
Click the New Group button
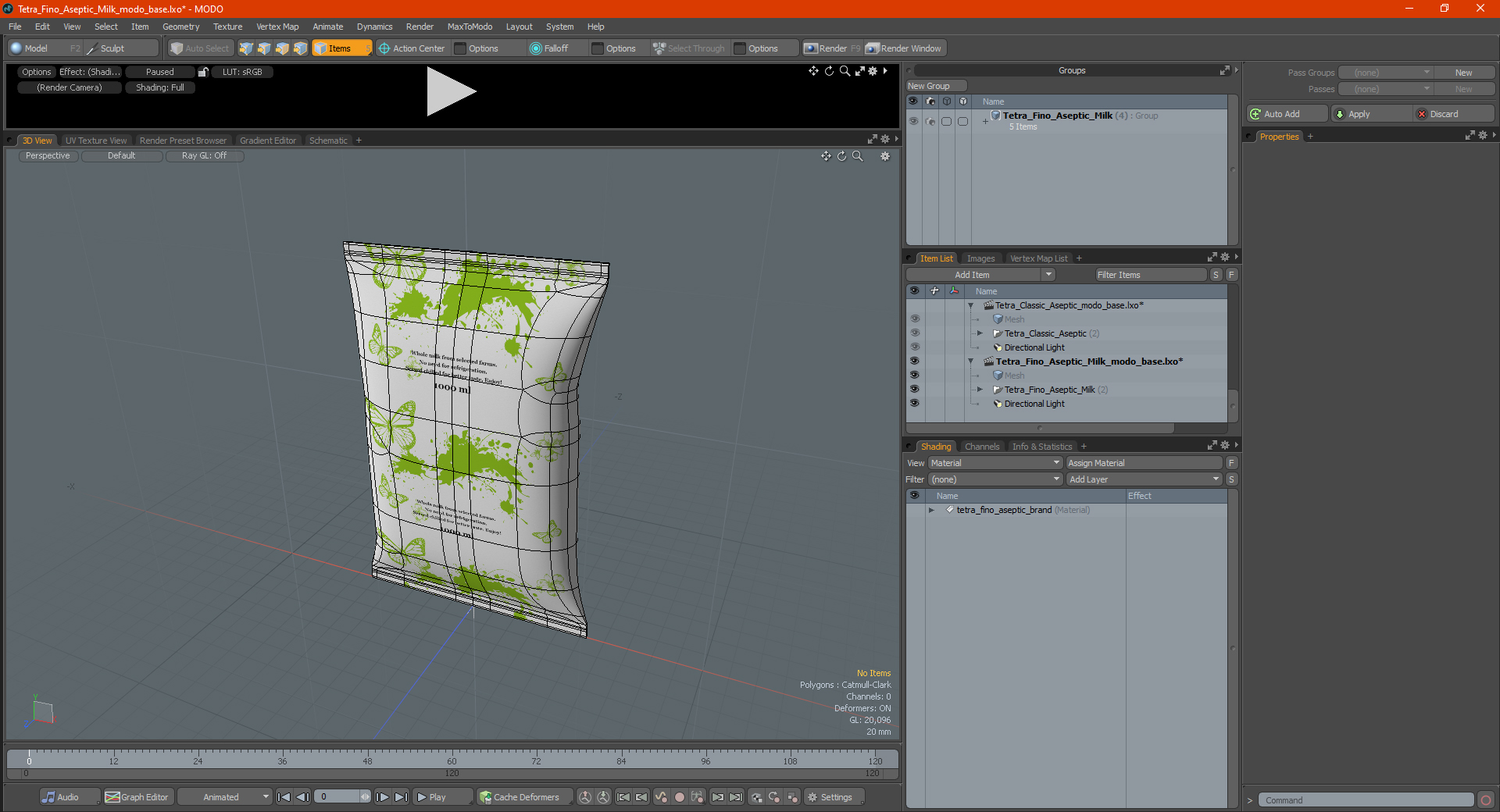pos(936,86)
